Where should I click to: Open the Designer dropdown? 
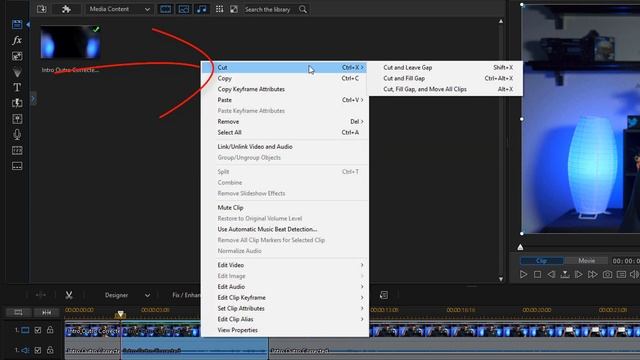coord(127,295)
